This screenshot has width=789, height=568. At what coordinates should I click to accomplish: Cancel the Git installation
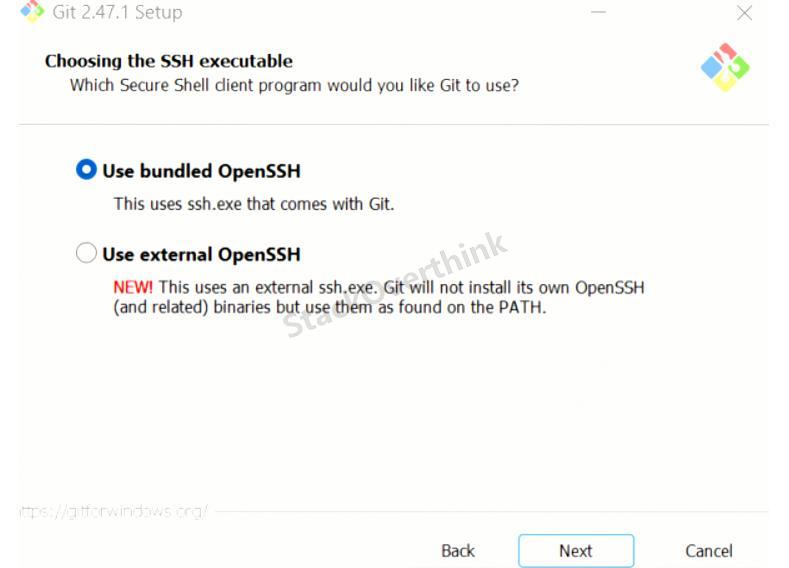708,551
